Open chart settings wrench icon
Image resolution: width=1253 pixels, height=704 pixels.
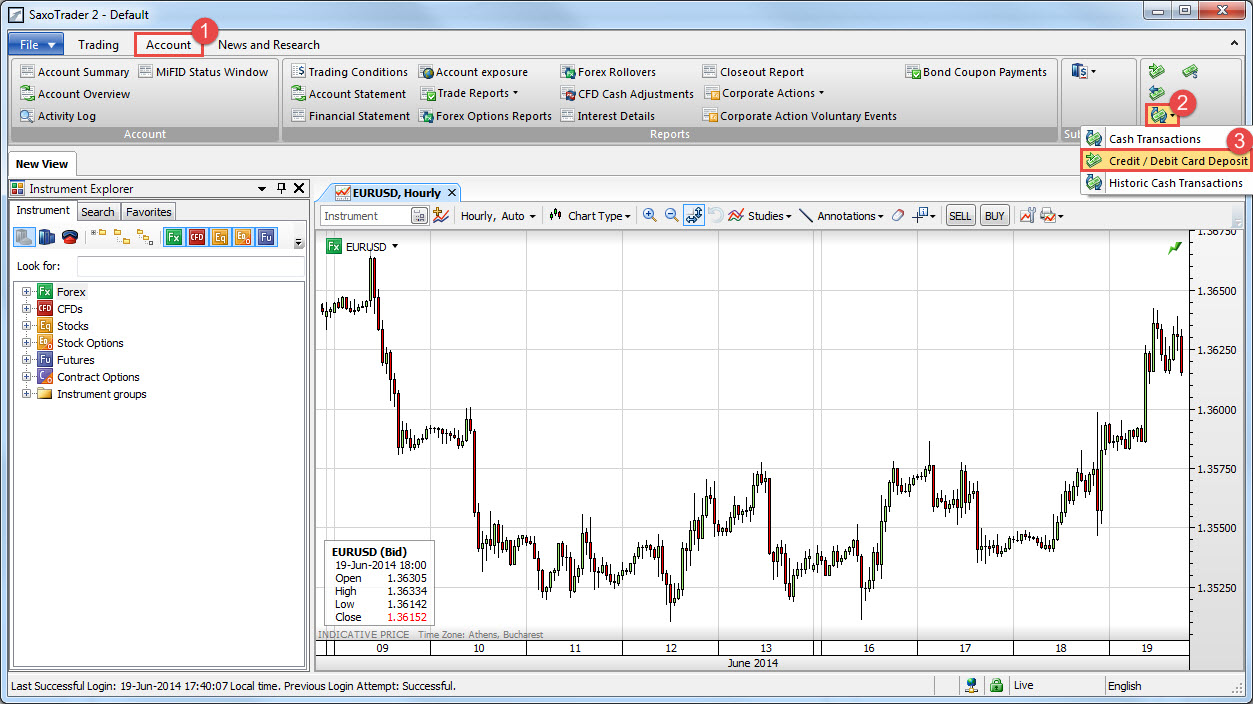(x=1027, y=215)
